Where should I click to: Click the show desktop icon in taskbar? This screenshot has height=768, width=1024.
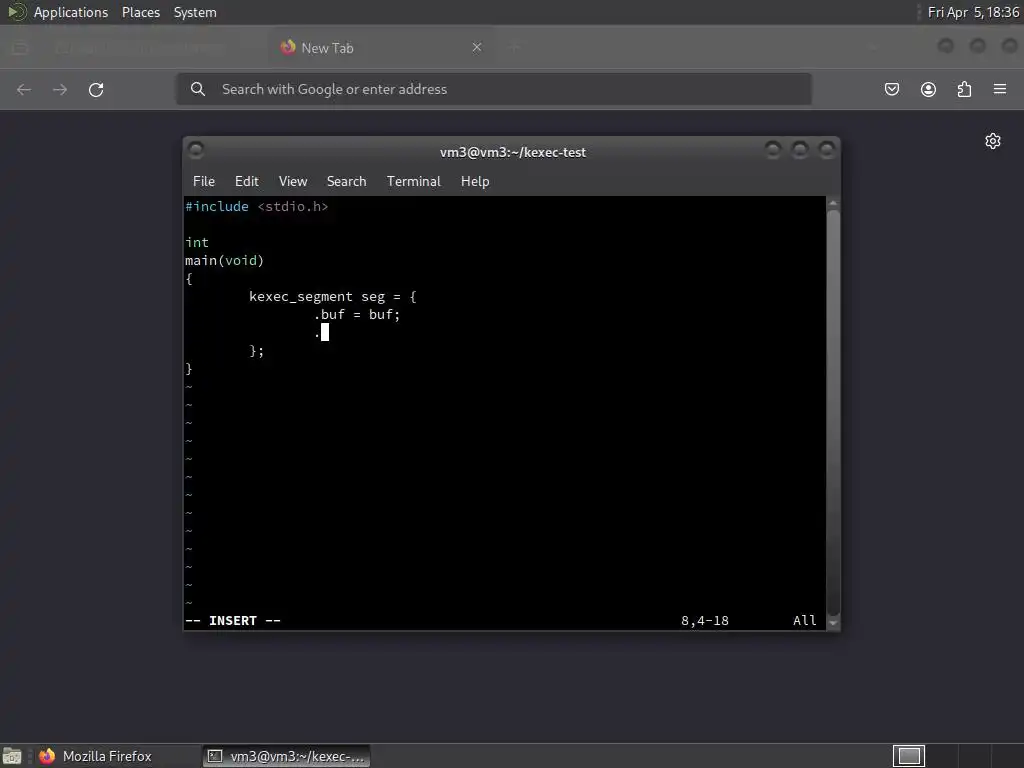tap(12, 756)
